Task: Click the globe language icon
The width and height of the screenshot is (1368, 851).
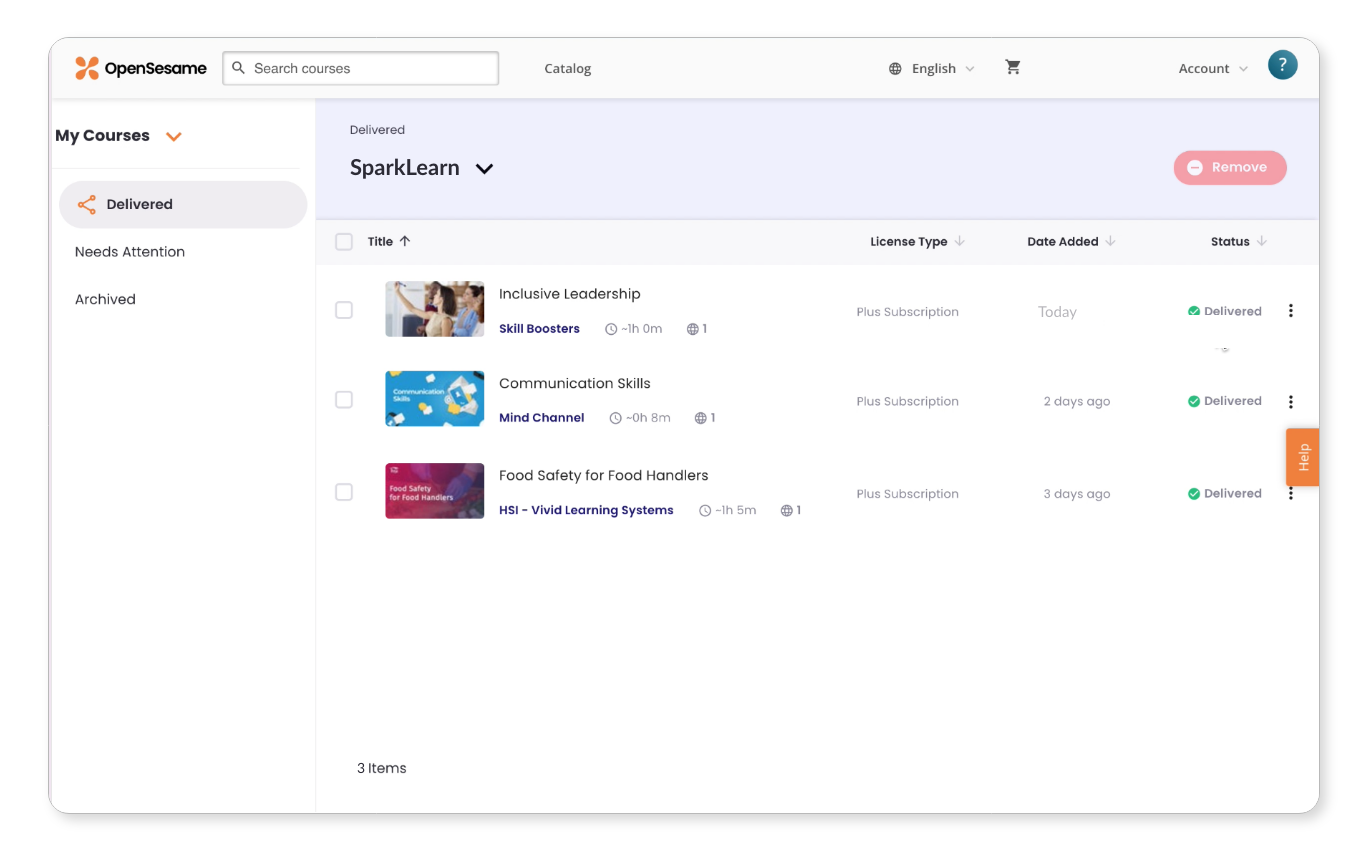Action: 895,69
